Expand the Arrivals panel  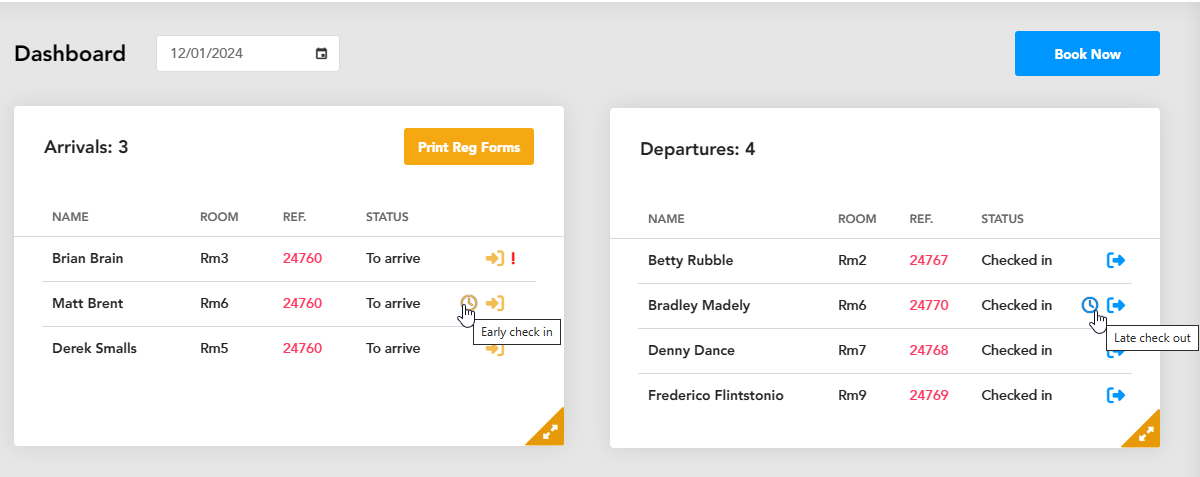pyautogui.click(x=549, y=431)
